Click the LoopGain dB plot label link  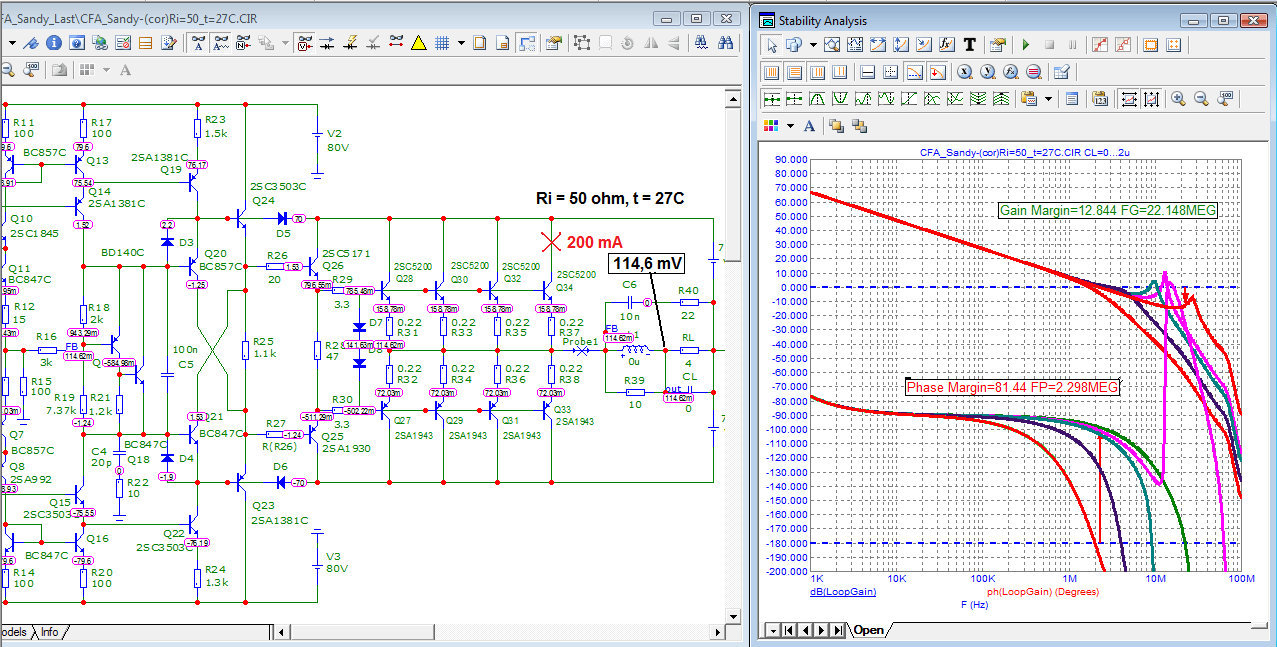[x=843, y=592]
